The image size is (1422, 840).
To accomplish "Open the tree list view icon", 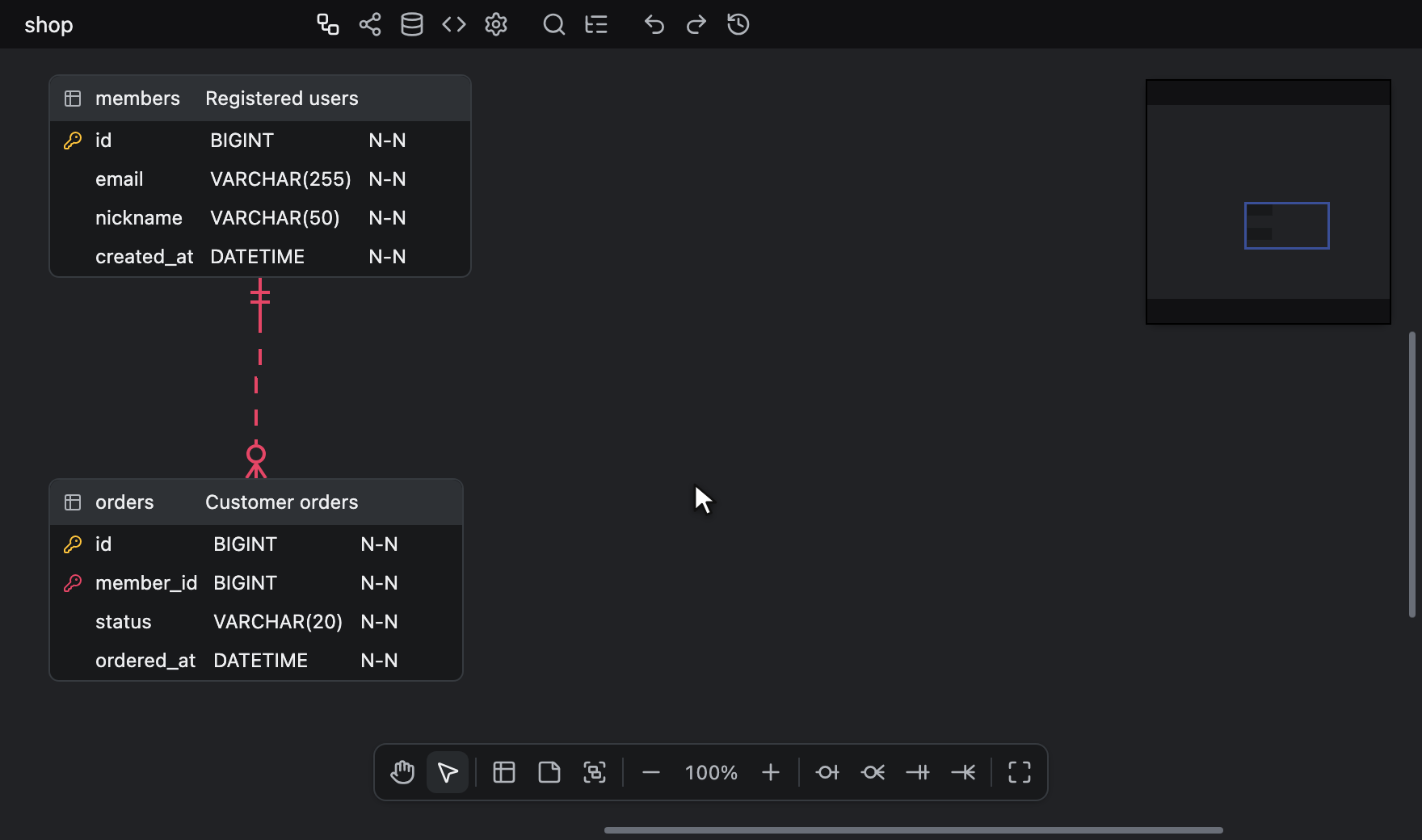I will click(596, 24).
